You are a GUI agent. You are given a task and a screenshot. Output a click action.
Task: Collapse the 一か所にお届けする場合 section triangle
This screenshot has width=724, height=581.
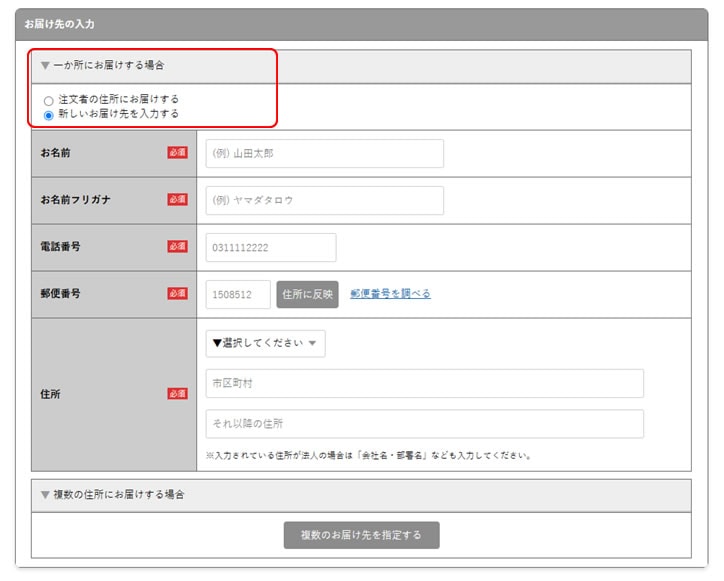[x=45, y=66]
